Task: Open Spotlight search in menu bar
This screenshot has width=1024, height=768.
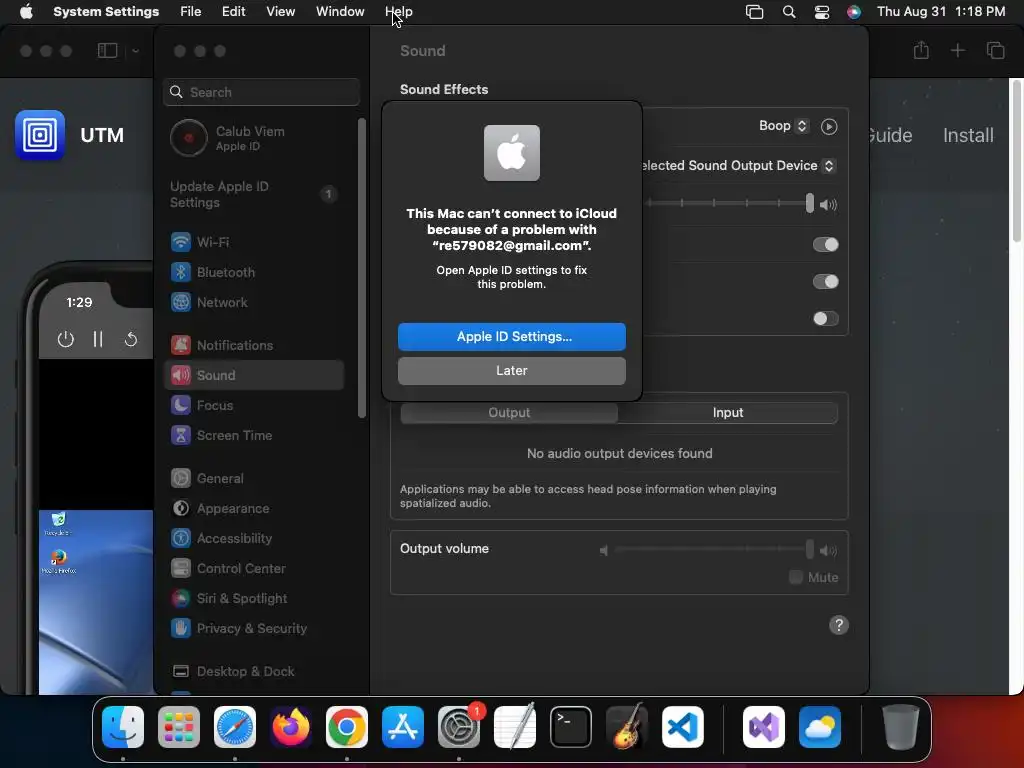Action: [789, 12]
